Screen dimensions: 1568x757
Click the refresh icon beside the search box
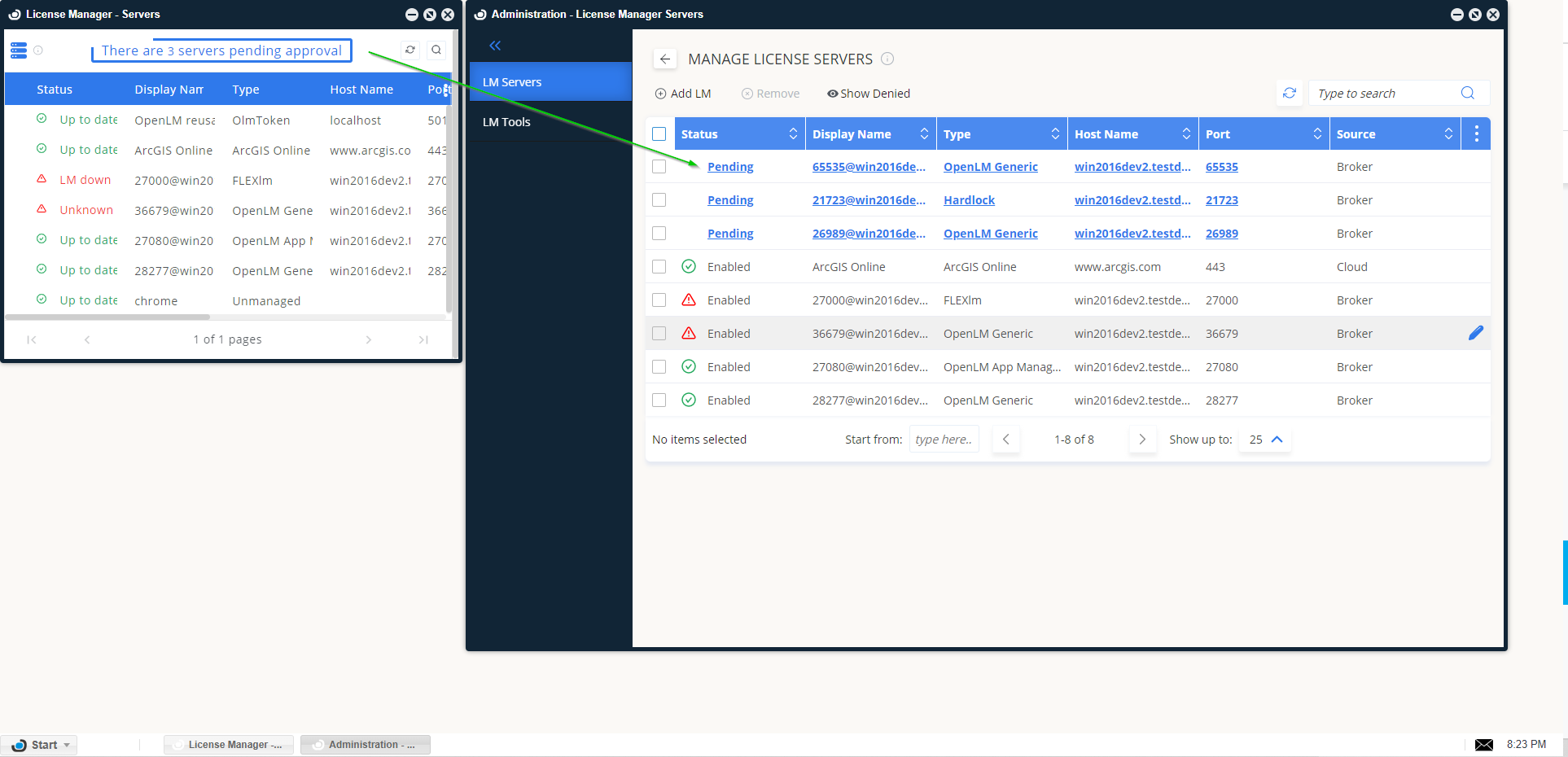pos(1290,94)
